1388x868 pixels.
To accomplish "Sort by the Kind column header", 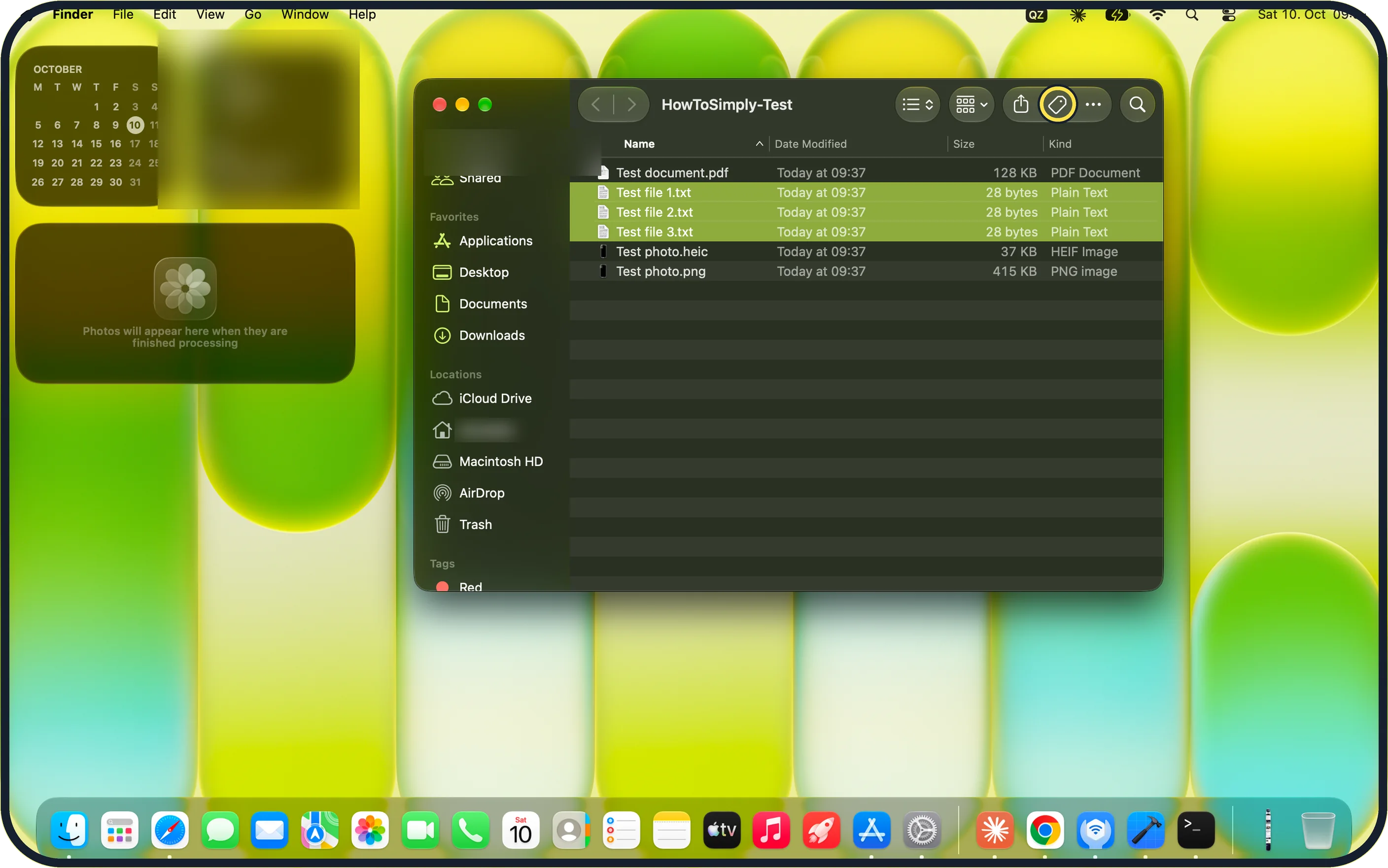I will point(1060,144).
